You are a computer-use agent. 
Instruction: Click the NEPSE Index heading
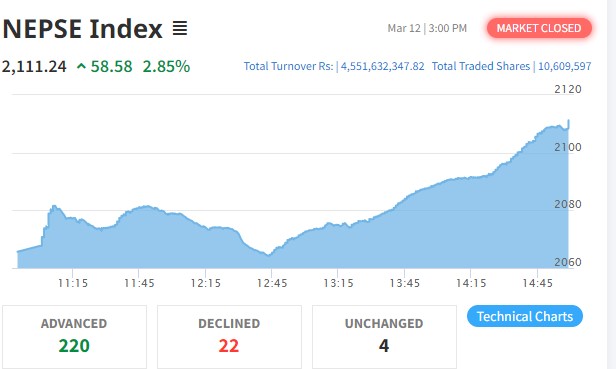pos(82,29)
